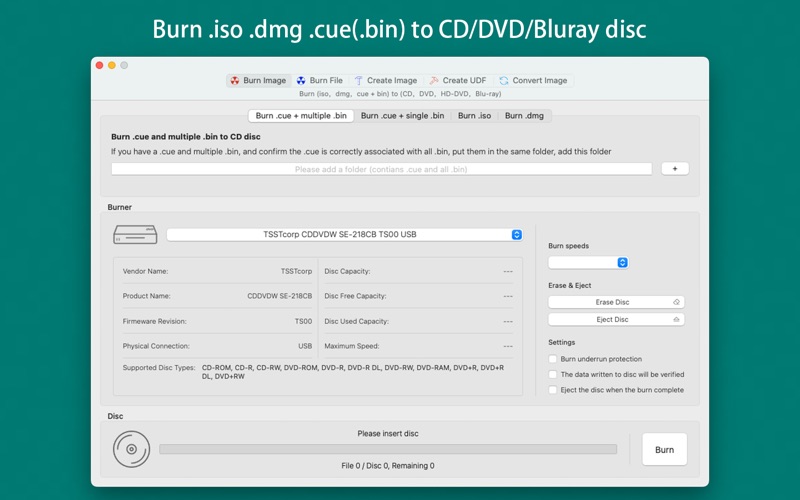This screenshot has height=500, width=800.
Task: Open the Create Image mode
Action: click(x=386, y=81)
